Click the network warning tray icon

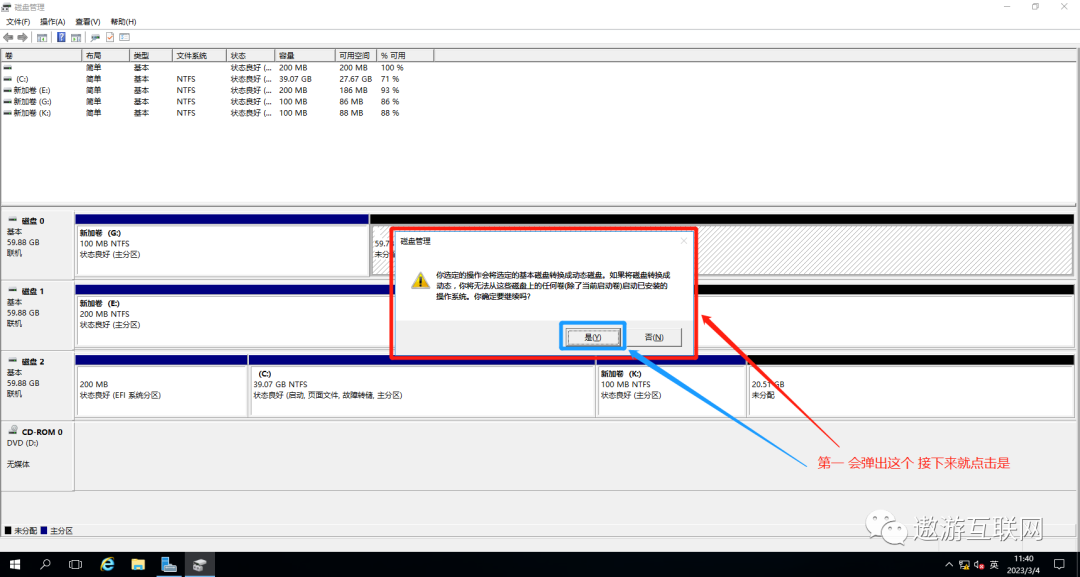coord(965,565)
